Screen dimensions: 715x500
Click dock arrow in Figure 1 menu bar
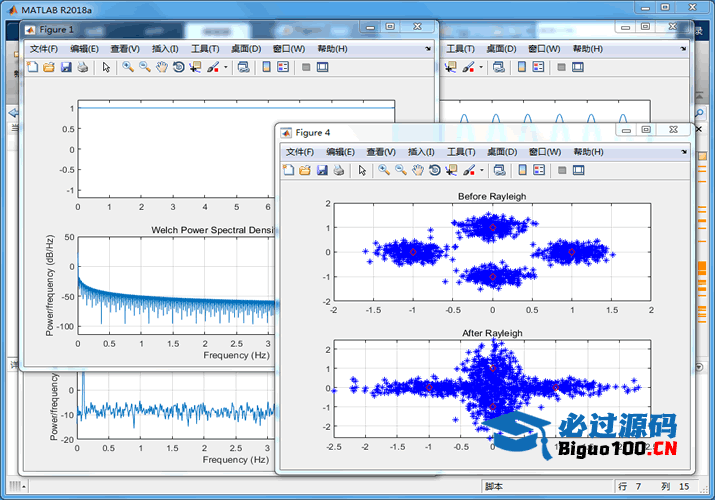point(428,49)
